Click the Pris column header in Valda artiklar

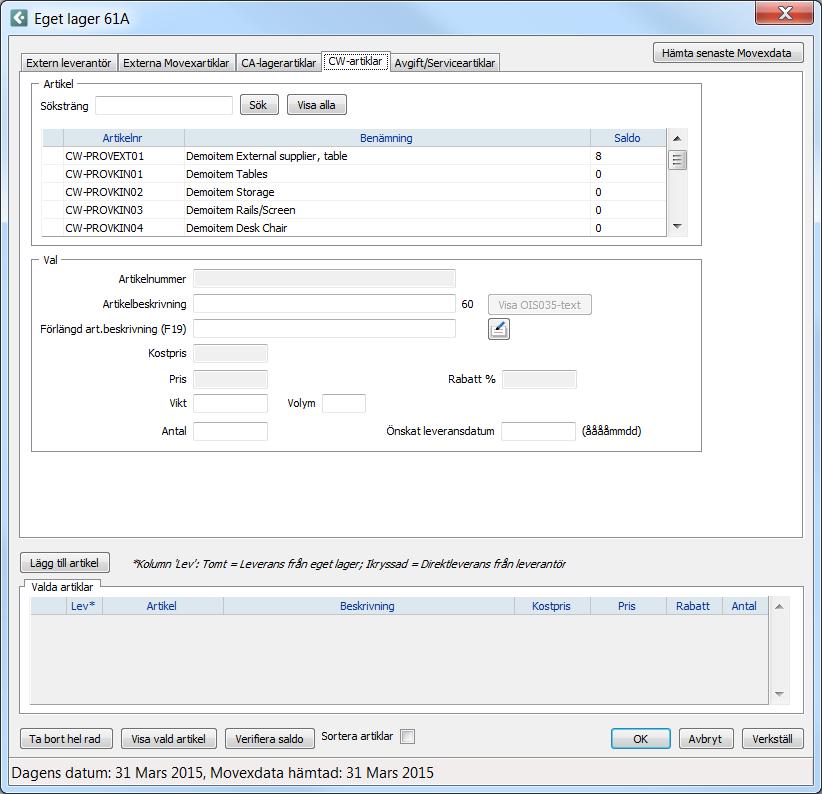627,606
